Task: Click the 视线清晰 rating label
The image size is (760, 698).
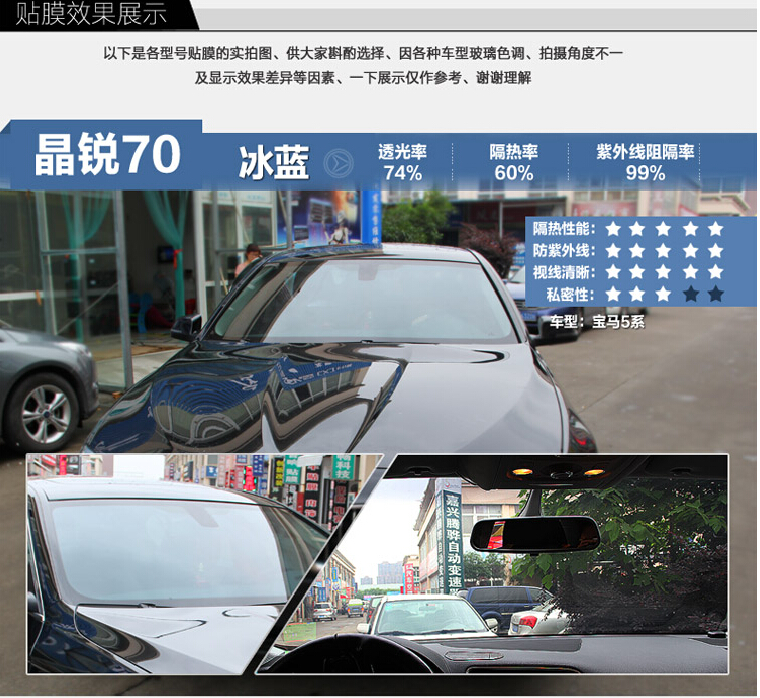Action: pyautogui.click(x=563, y=272)
